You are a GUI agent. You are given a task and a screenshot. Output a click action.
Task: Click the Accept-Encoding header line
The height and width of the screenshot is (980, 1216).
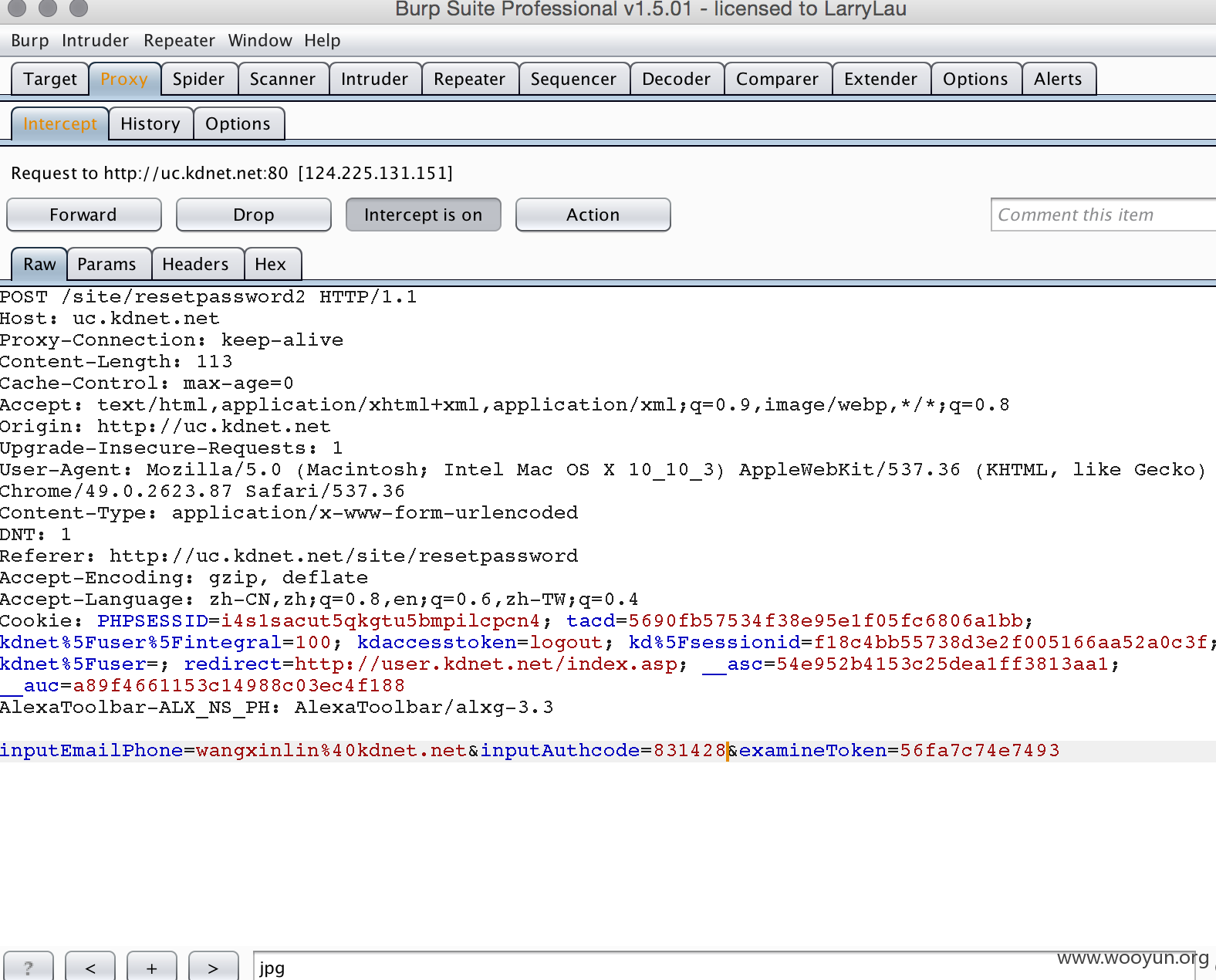click(184, 578)
